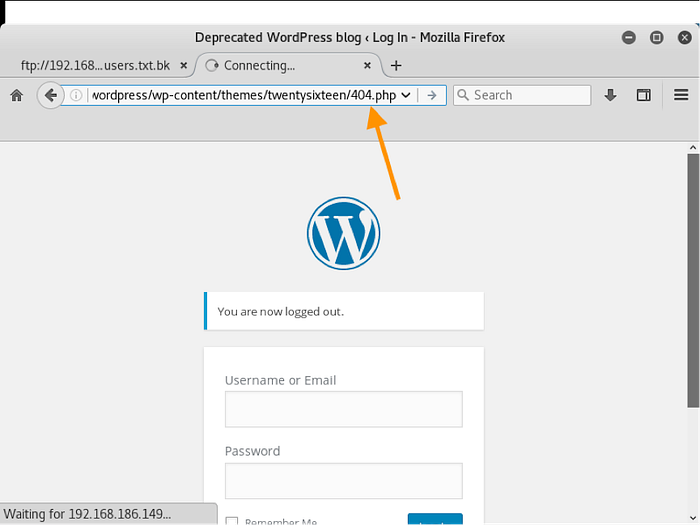Show site information via the info icon
This screenshot has height=525, width=700.
point(76,95)
